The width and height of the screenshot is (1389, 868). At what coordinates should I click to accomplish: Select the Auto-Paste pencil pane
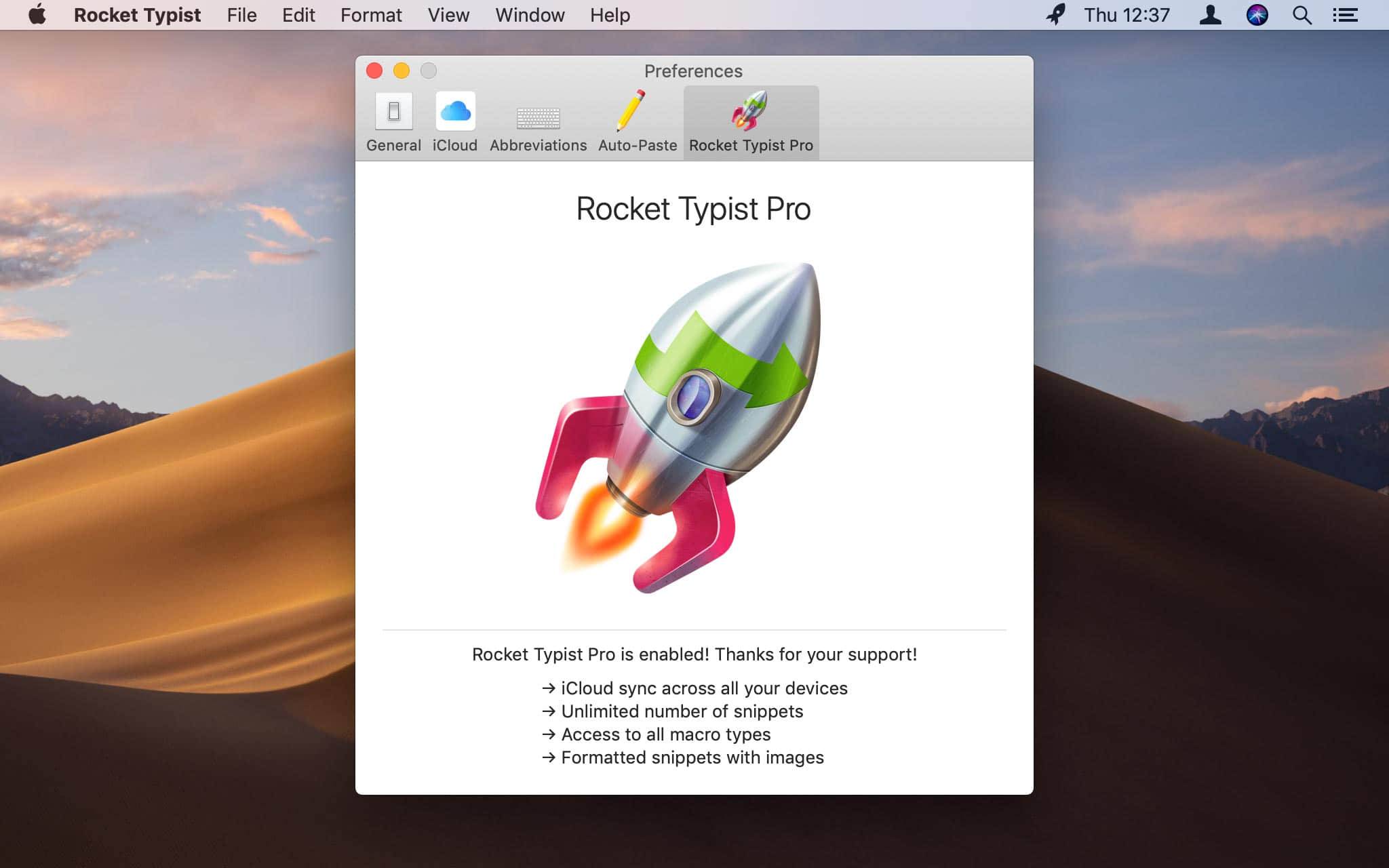click(x=638, y=123)
